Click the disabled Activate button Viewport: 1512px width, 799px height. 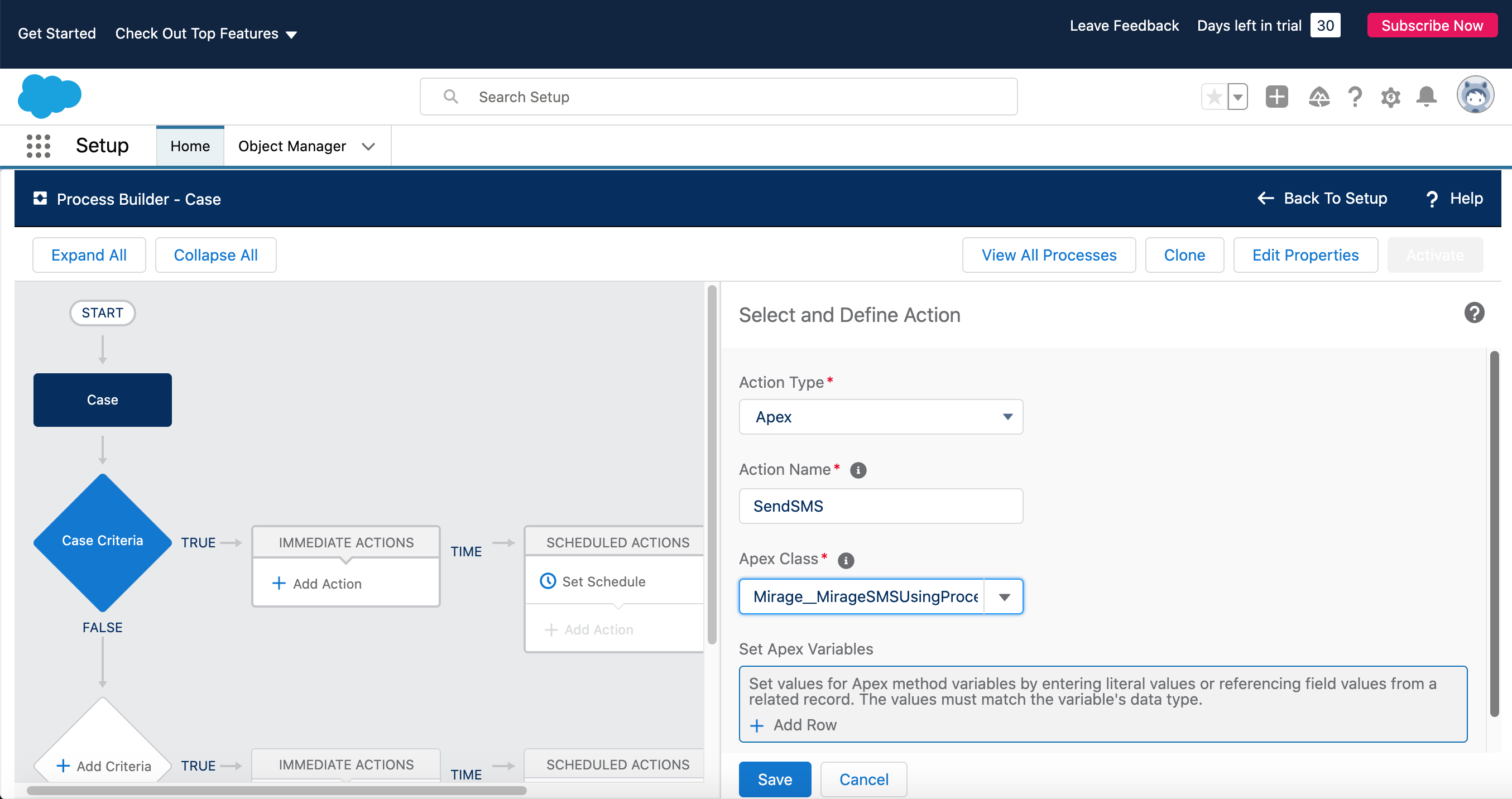(x=1435, y=255)
